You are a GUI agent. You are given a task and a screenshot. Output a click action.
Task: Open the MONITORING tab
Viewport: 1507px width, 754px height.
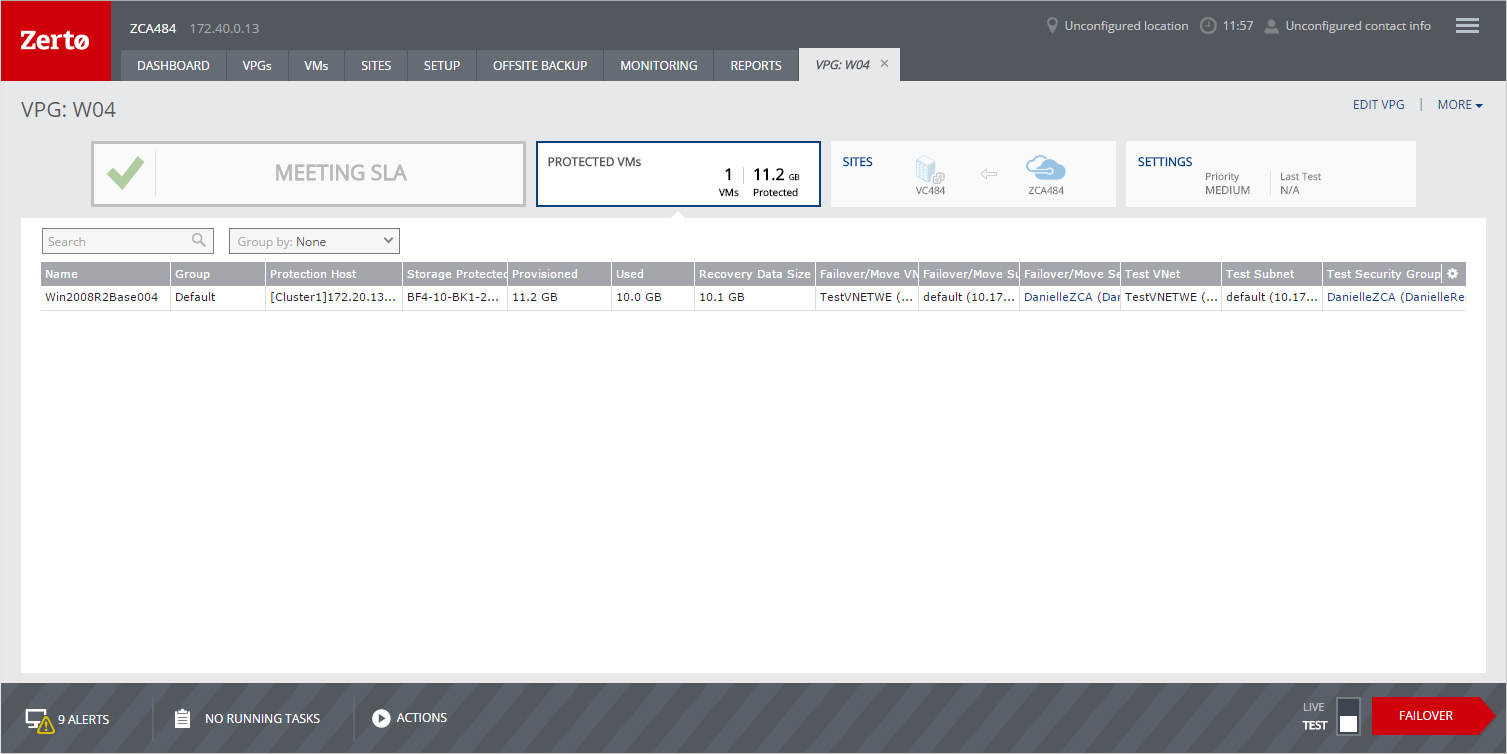[659, 65]
